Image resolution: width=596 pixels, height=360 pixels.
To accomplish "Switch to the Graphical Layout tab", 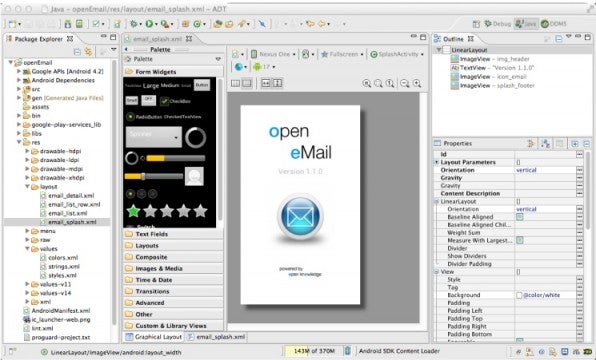I will (154, 337).
